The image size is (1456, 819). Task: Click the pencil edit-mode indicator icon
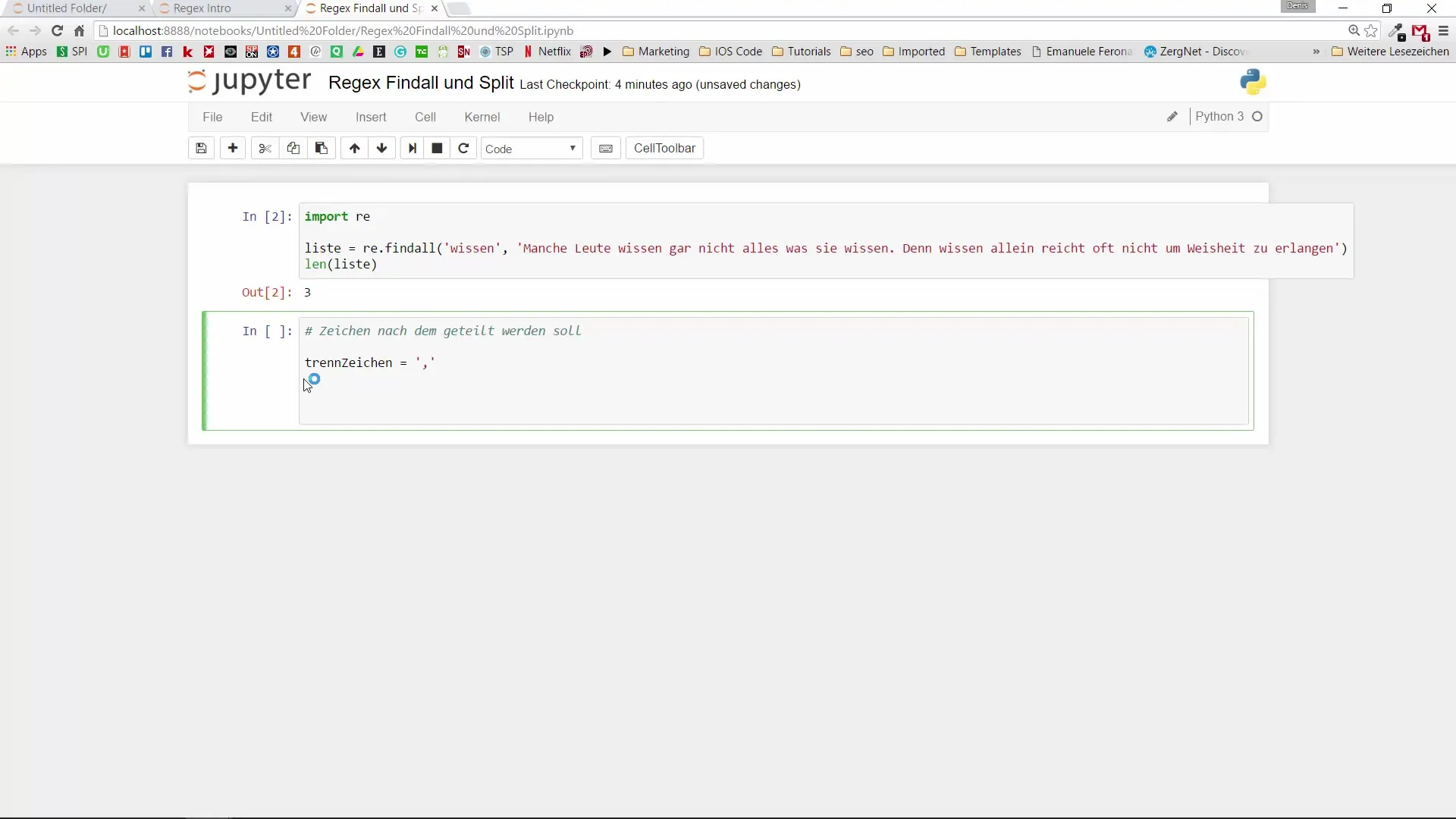click(x=1172, y=117)
